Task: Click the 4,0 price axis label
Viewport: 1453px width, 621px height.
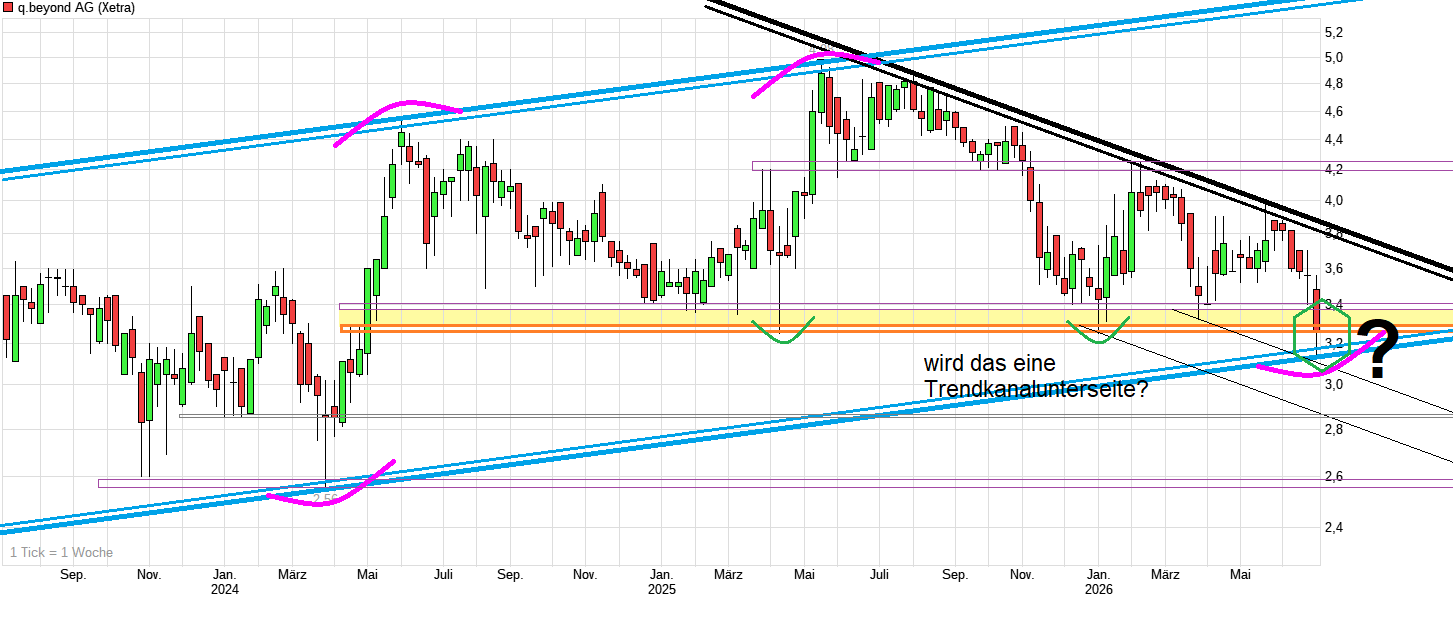Action: 1333,201
